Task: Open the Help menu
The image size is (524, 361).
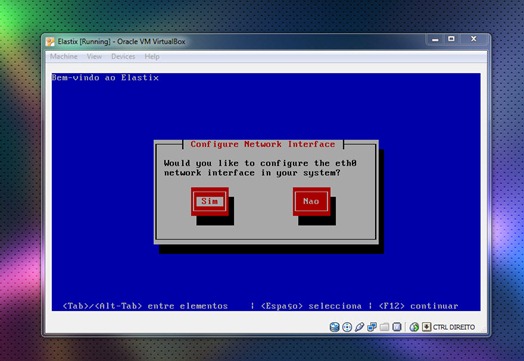Action: click(152, 56)
